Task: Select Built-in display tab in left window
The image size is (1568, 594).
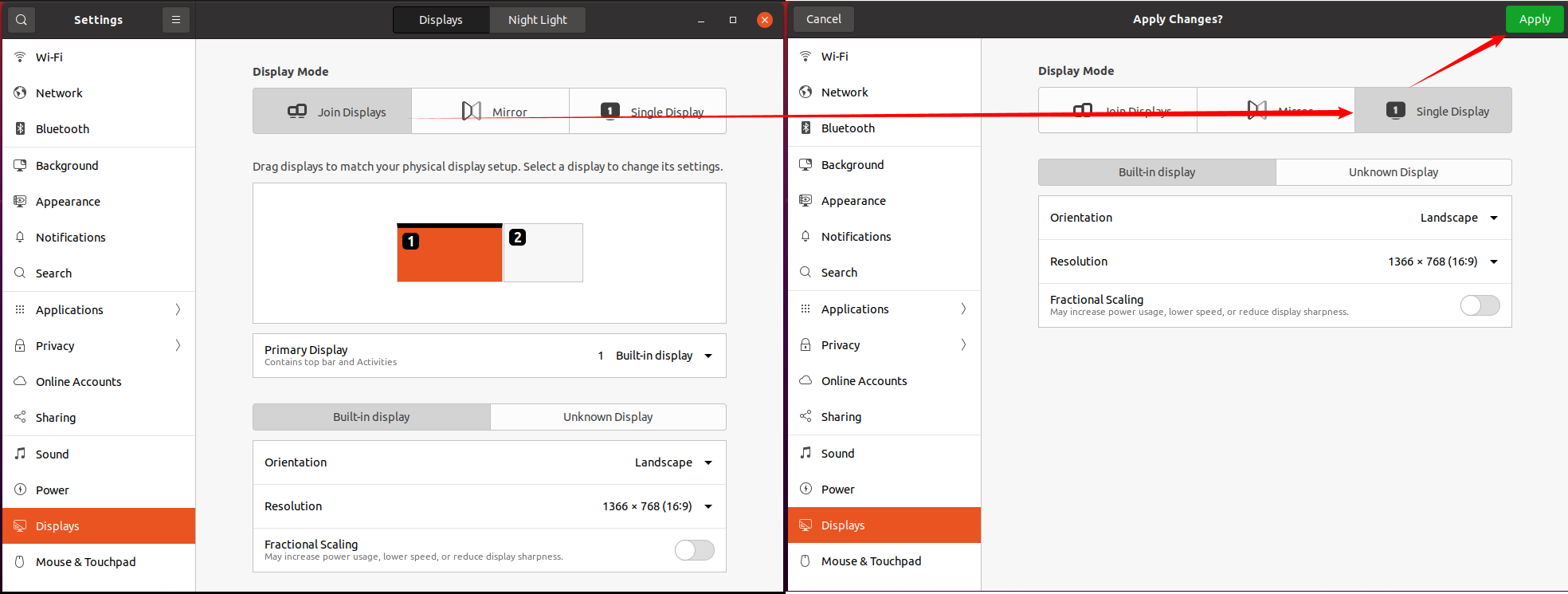Action: 371,417
